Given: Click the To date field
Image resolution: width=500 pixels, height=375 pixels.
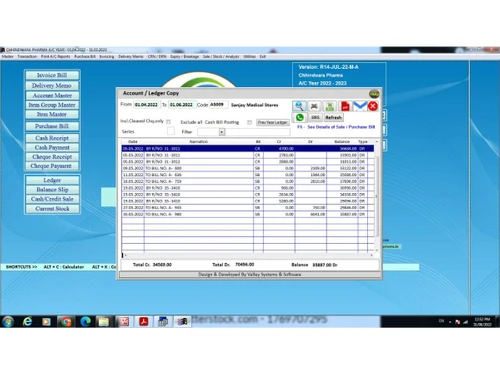Looking at the screenshot, I should pyautogui.click(x=182, y=105).
